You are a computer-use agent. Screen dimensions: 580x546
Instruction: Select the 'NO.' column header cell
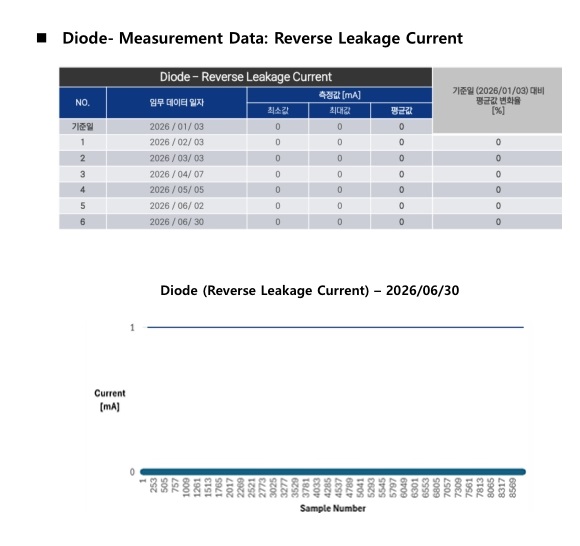(82, 102)
